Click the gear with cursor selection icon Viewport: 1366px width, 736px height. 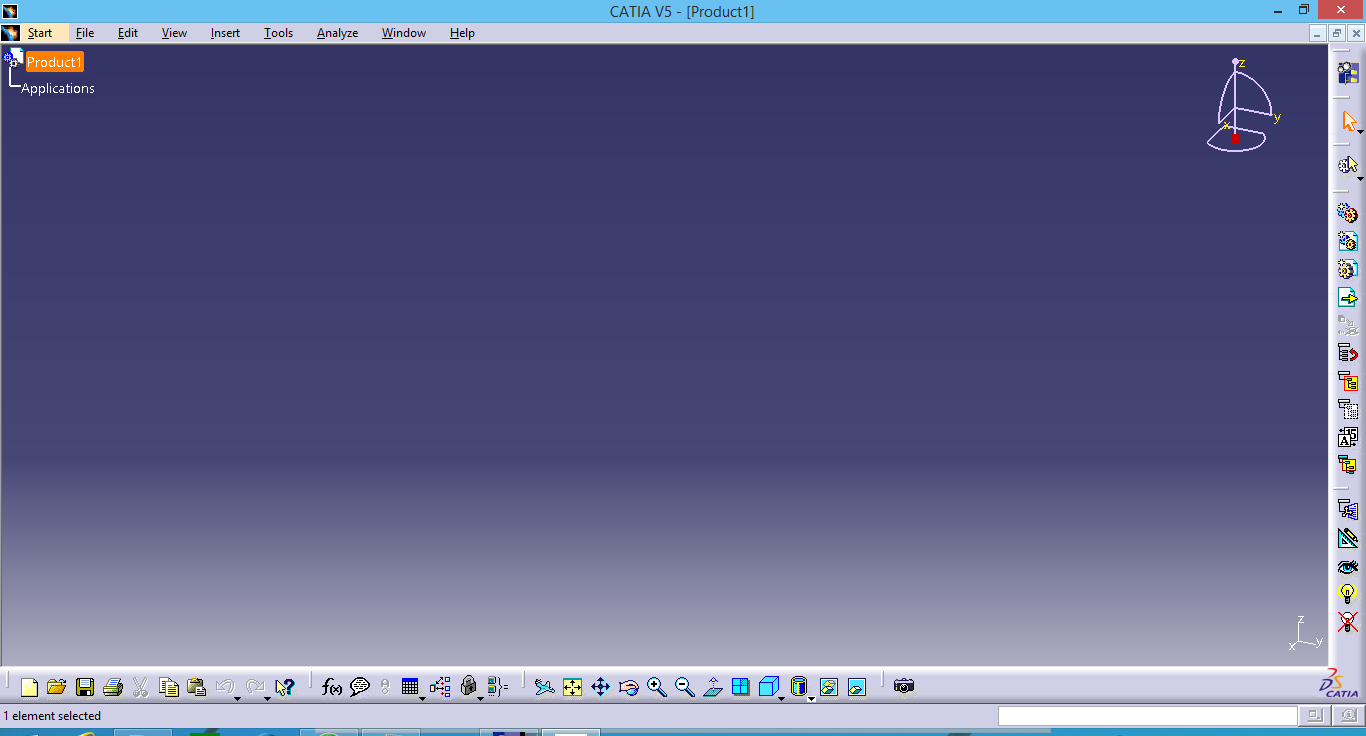[x=1348, y=165]
